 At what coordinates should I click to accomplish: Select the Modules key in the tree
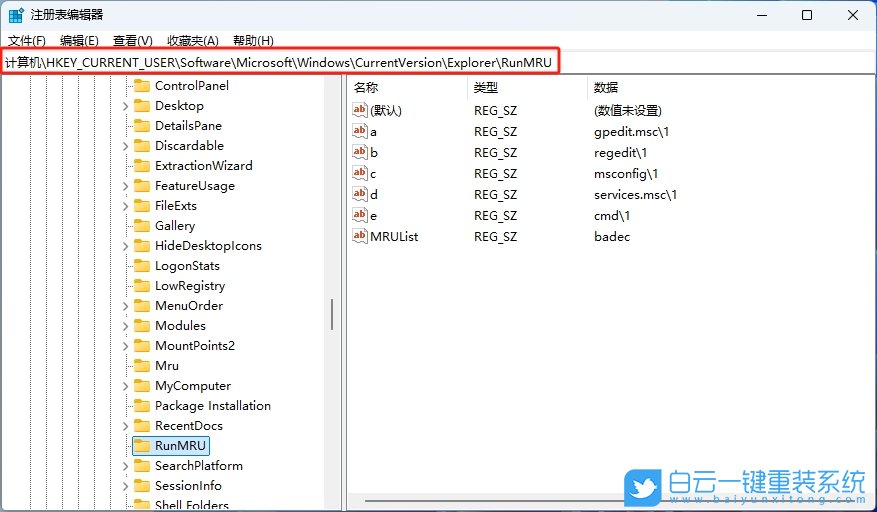coord(180,326)
